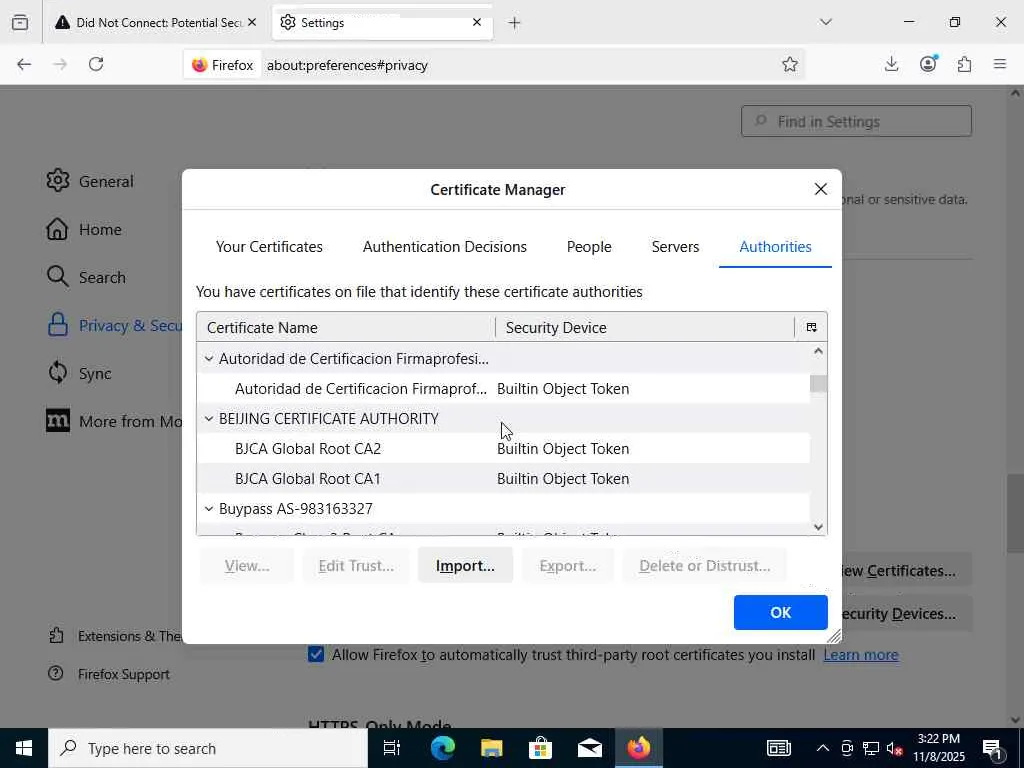Image resolution: width=1024 pixels, height=768 pixels.
Task: Open Firefox Support link
Action: [109, 674]
